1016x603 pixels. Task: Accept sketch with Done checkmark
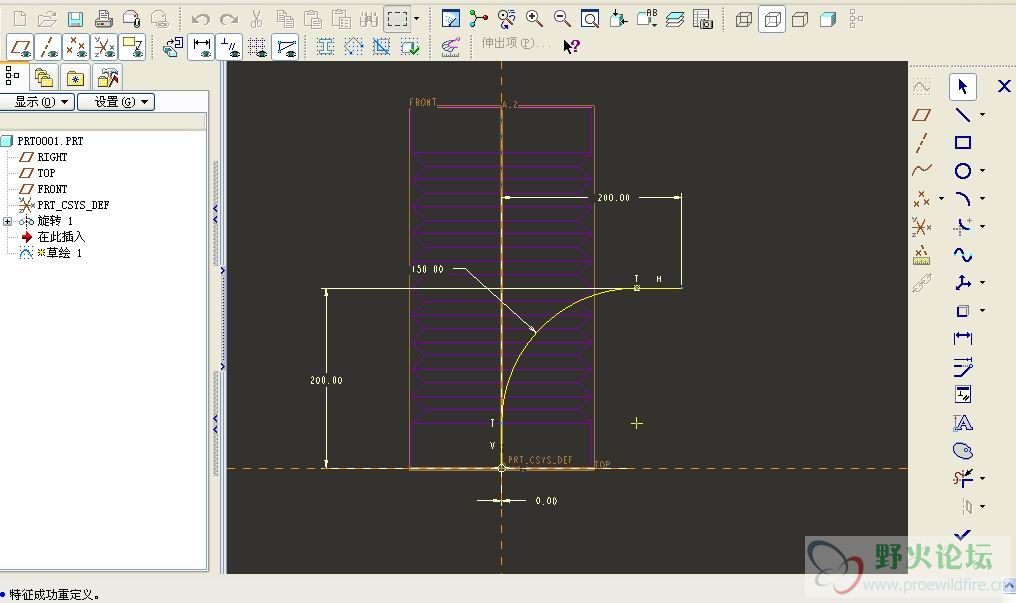click(x=963, y=535)
